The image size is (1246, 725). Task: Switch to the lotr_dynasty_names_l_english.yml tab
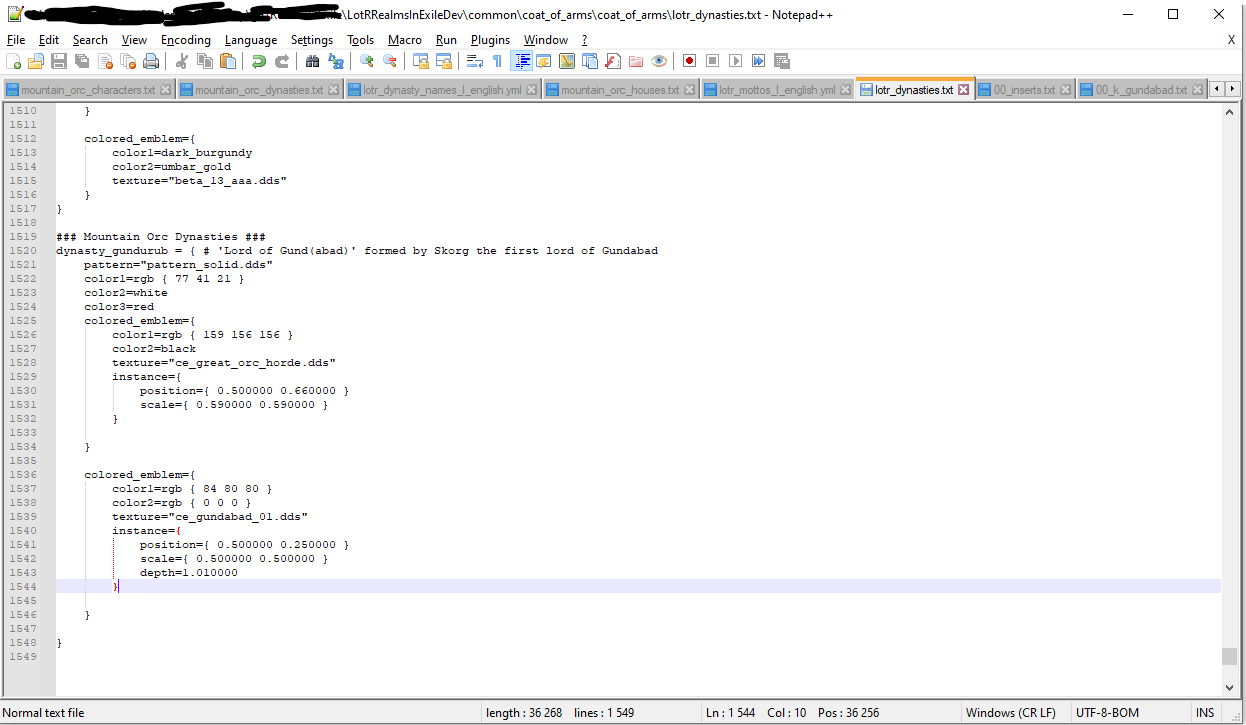(x=442, y=90)
